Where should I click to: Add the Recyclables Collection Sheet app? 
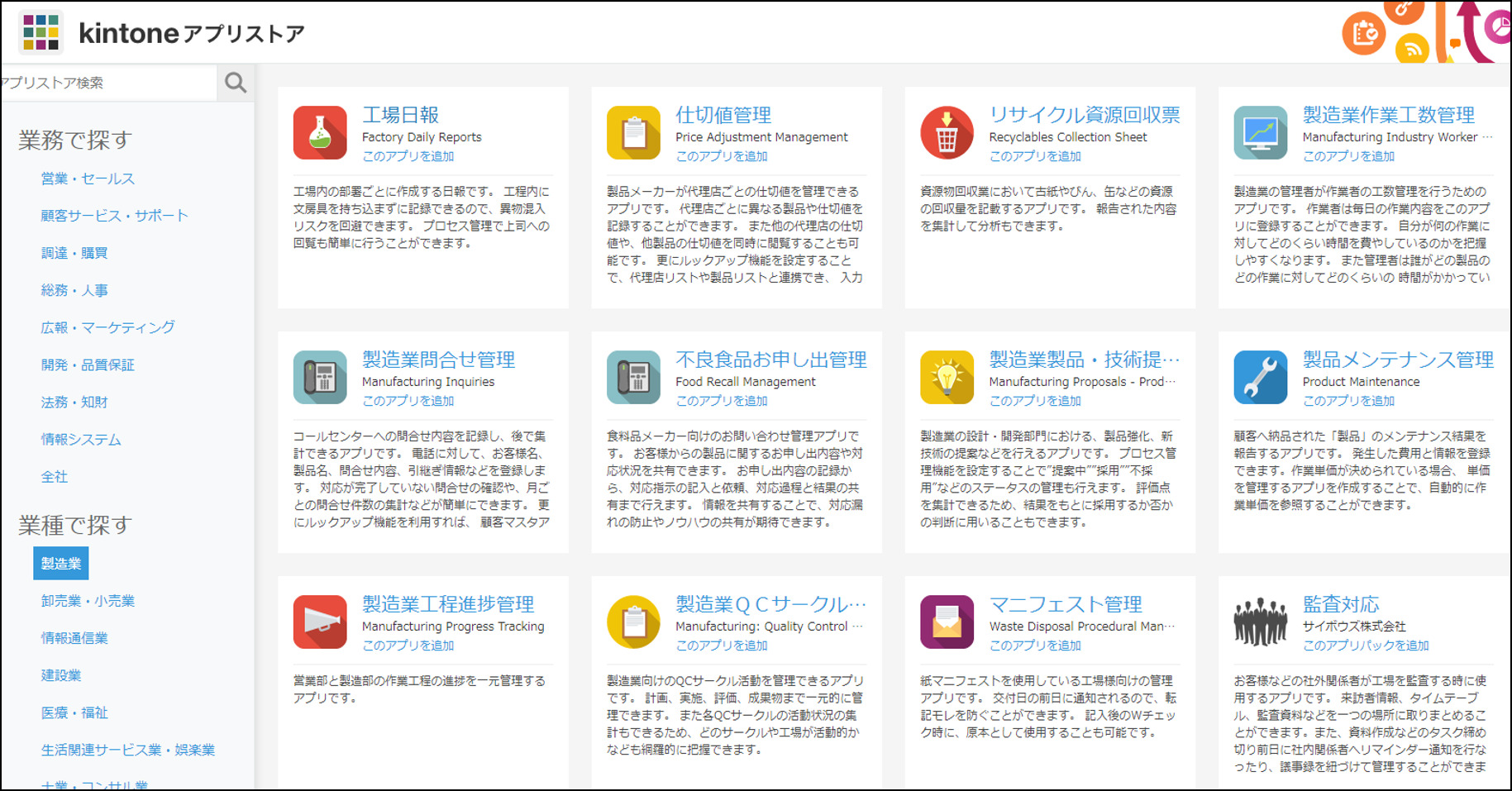point(1035,156)
